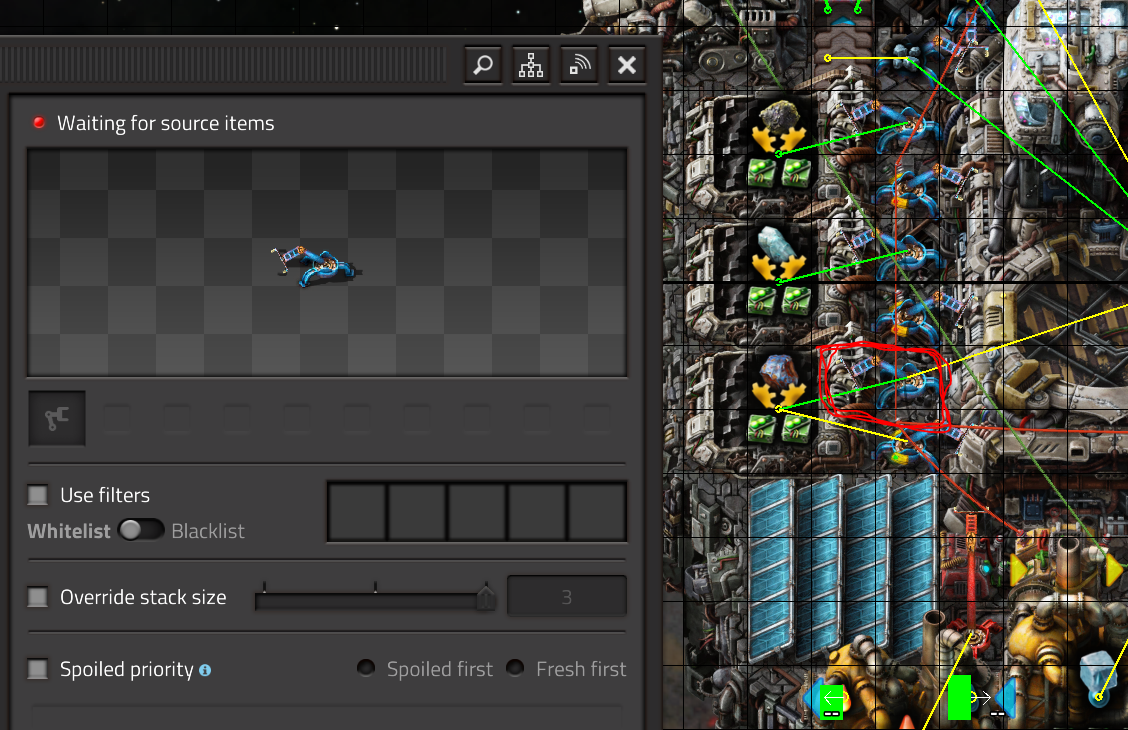Select the Fresh first radio button
This screenshot has height=730, width=1128.
tap(514, 668)
